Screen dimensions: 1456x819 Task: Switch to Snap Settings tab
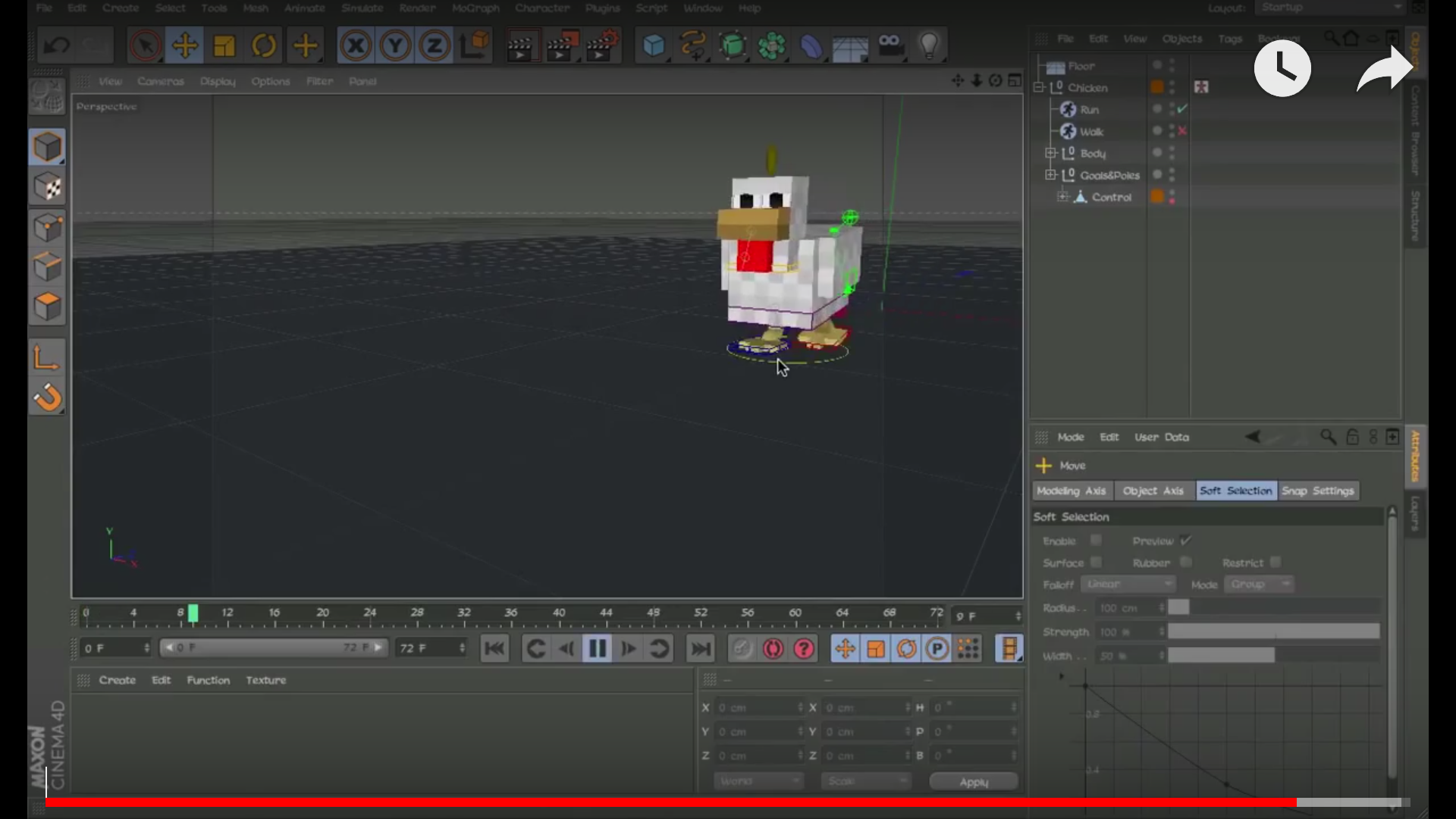click(x=1318, y=491)
